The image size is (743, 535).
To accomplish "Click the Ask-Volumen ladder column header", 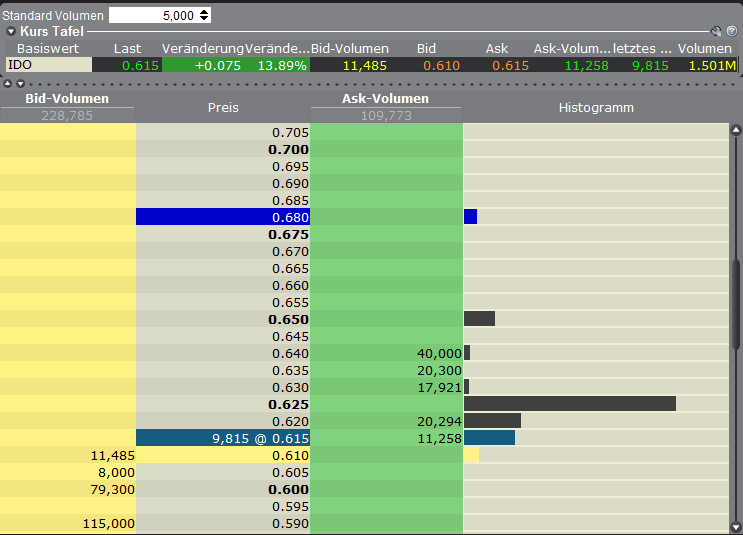I will [386, 99].
